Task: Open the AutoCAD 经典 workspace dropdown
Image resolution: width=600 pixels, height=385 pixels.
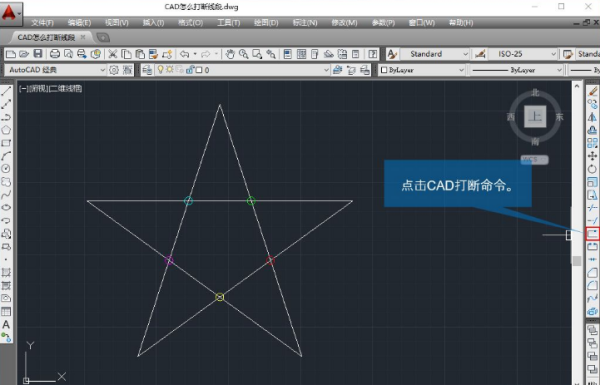Action: (x=56, y=70)
